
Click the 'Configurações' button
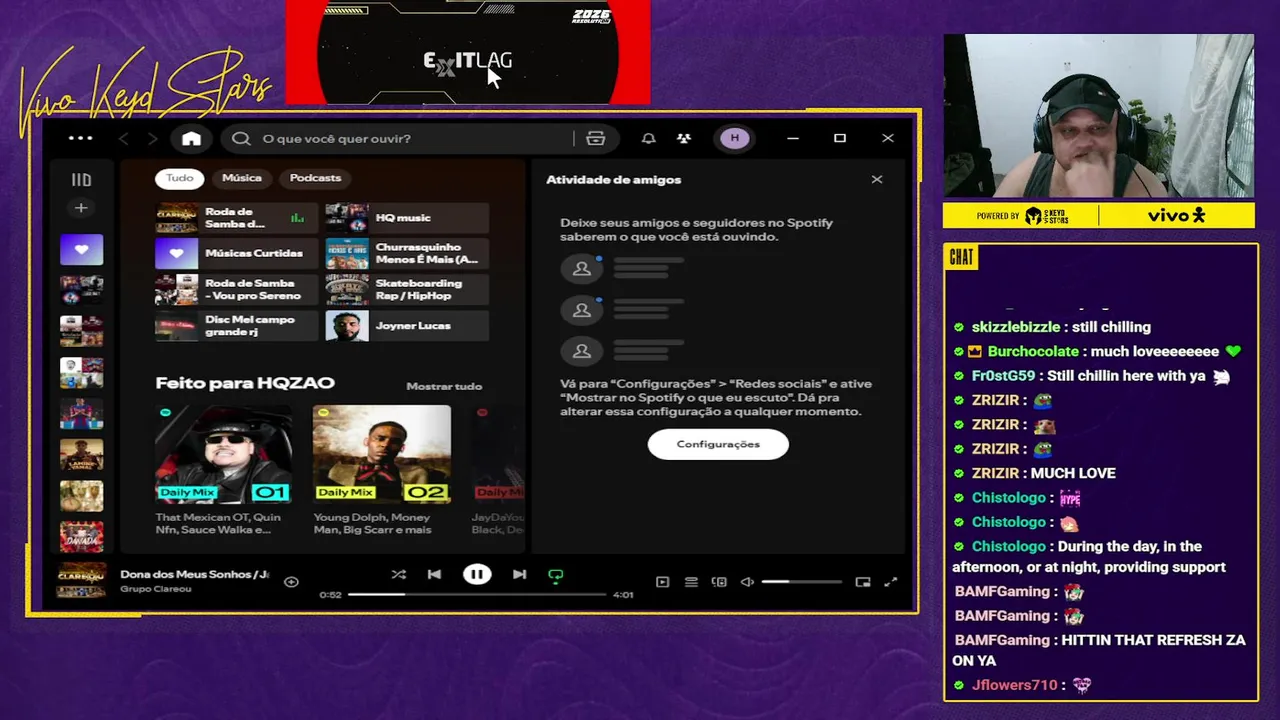click(x=718, y=444)
